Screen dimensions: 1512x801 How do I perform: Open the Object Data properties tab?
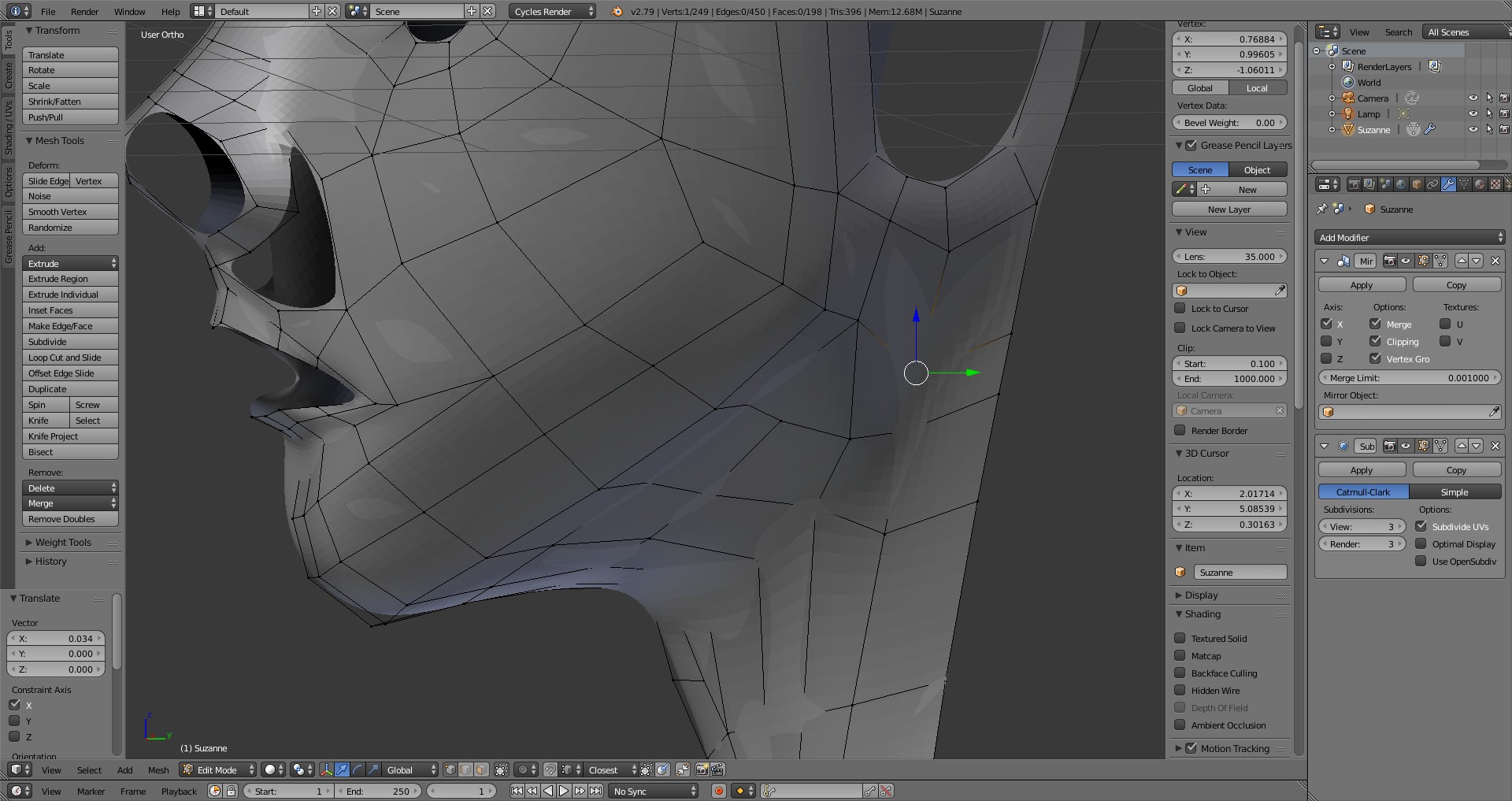[1464, 184]
